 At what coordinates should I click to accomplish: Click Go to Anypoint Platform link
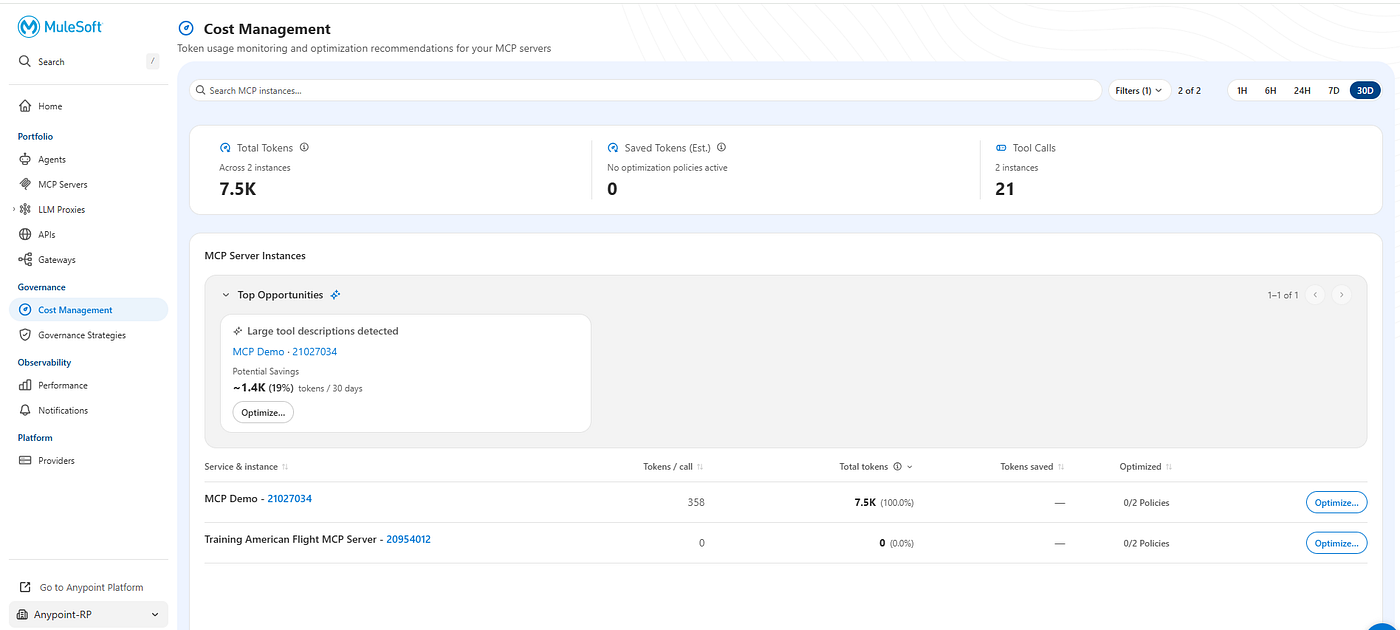[91, 587]
